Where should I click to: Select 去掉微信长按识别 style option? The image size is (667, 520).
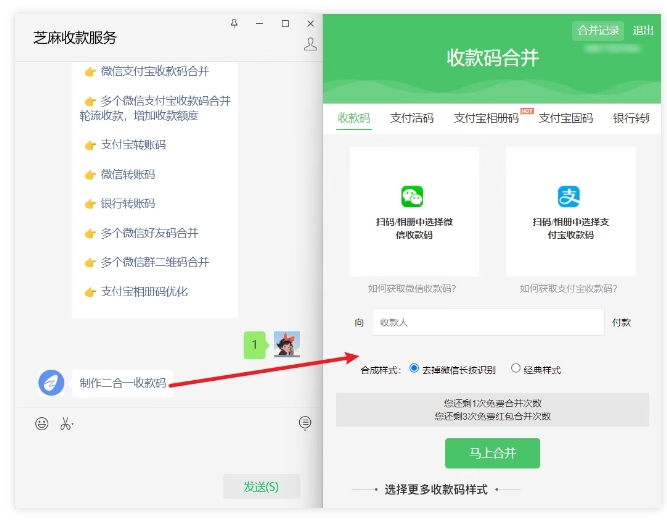coord(413,368)
